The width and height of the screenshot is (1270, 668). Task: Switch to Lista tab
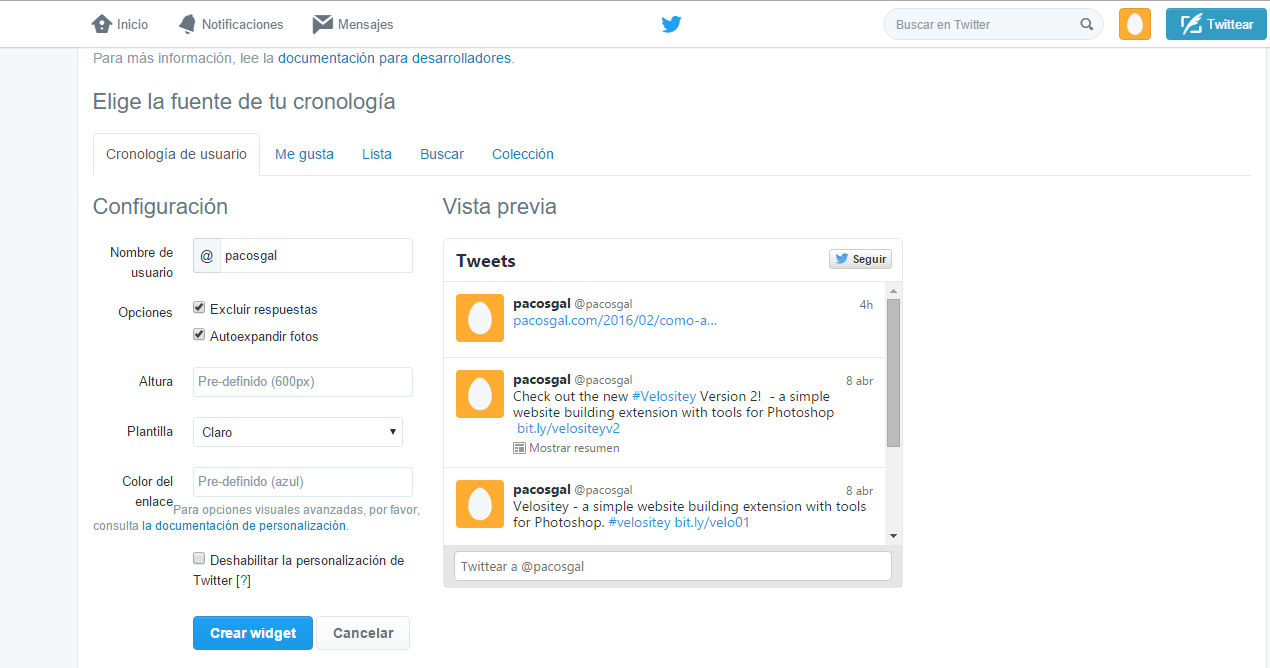[x=377, y=154]
